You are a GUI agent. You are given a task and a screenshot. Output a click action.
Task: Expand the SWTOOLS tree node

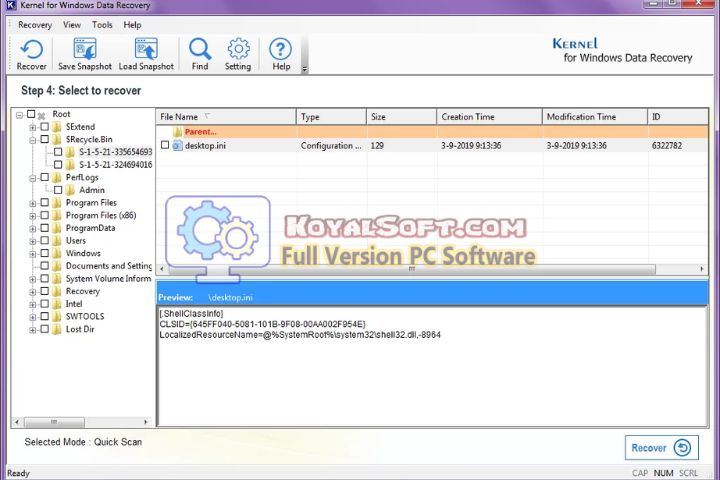point(33,317)
